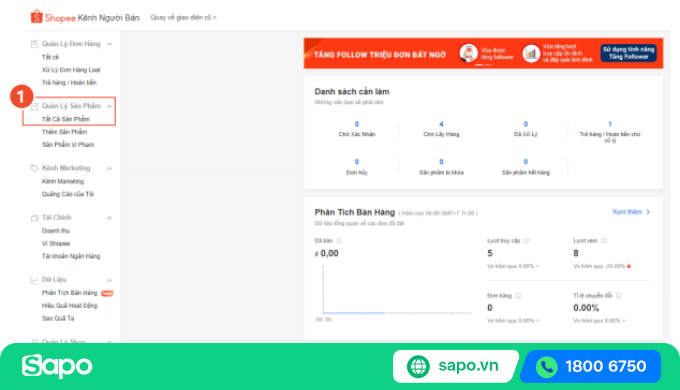Click the Tài Chính wallet icon

(x=34, y=218)
